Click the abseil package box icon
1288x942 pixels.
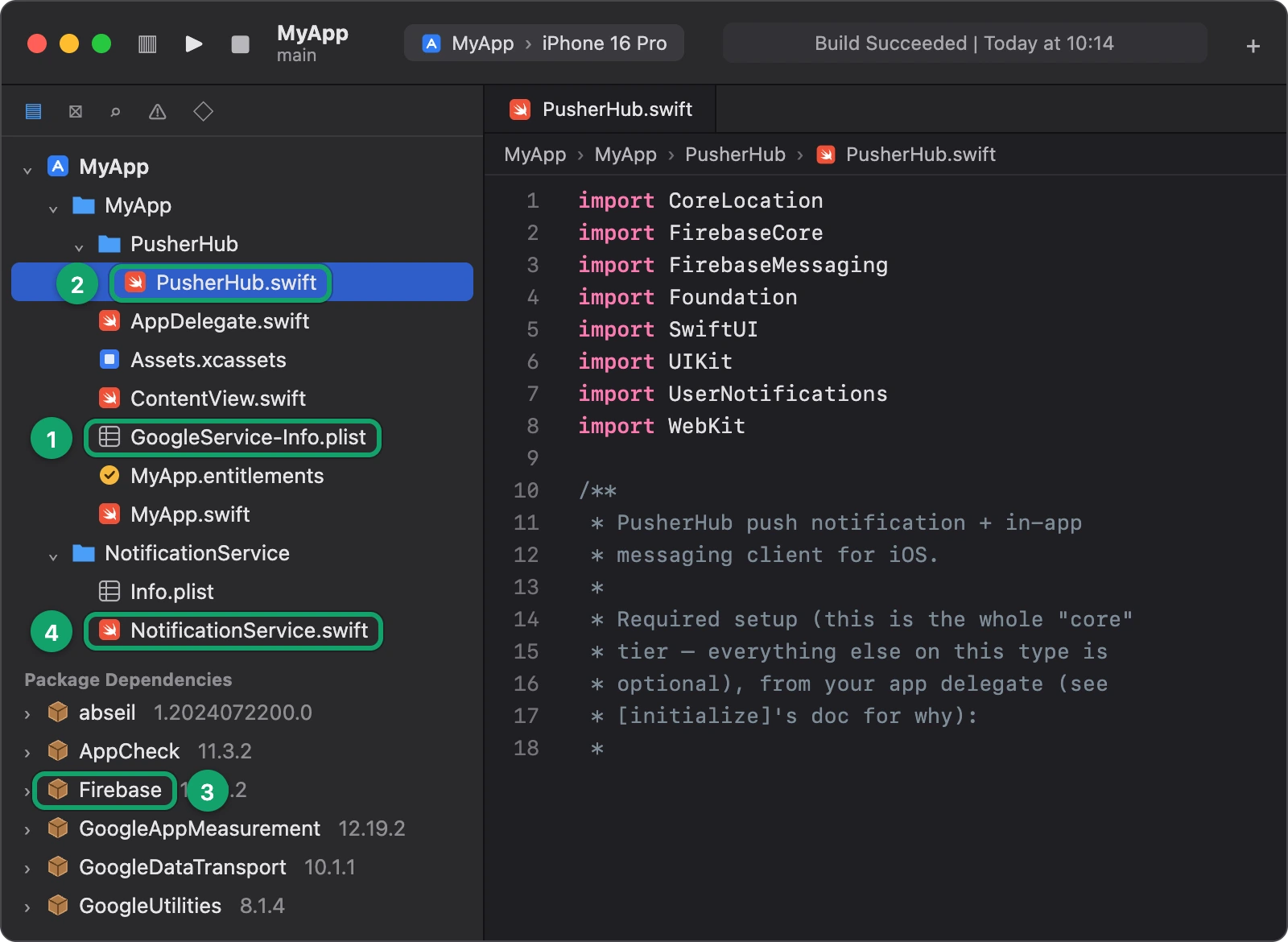pyautogui.click(x=58, y=712)
